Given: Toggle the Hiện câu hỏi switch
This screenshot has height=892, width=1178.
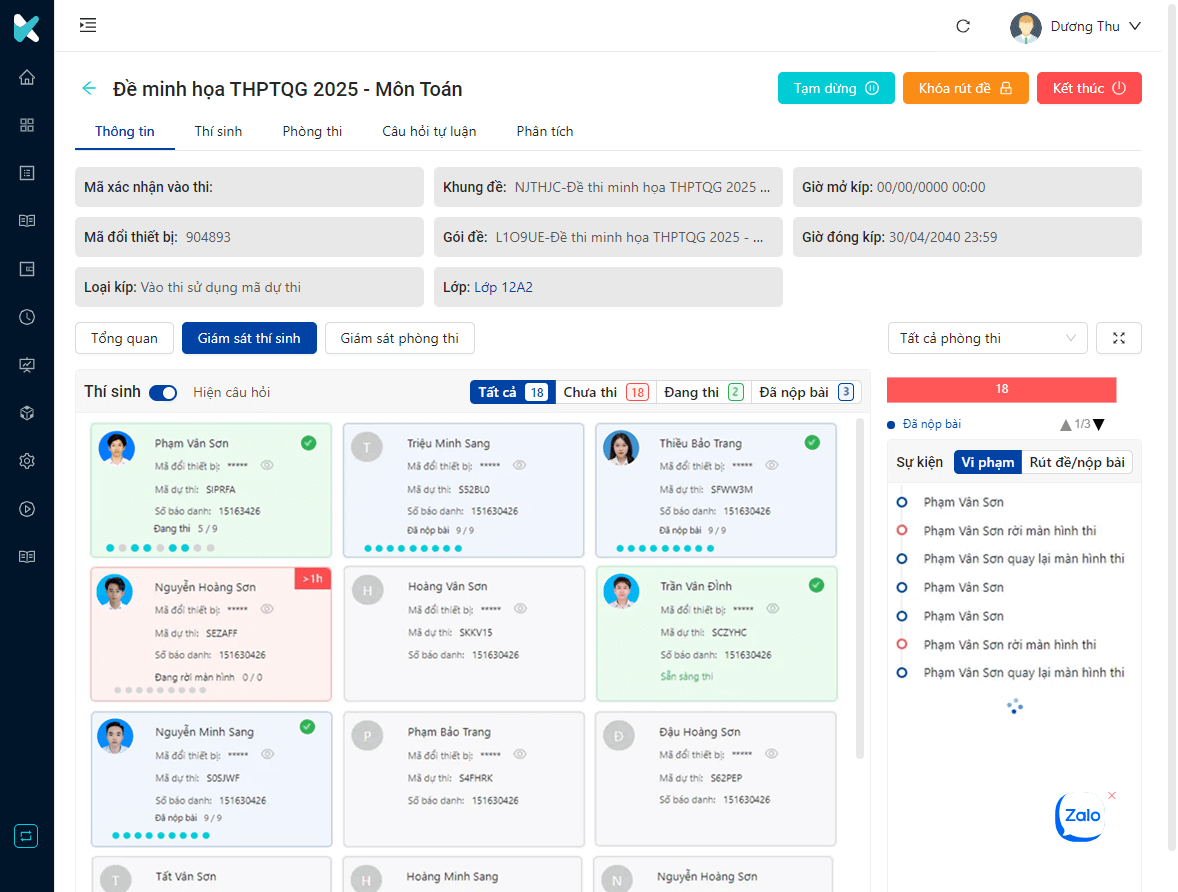Looking at the screenshot, I should click(163, 392).
